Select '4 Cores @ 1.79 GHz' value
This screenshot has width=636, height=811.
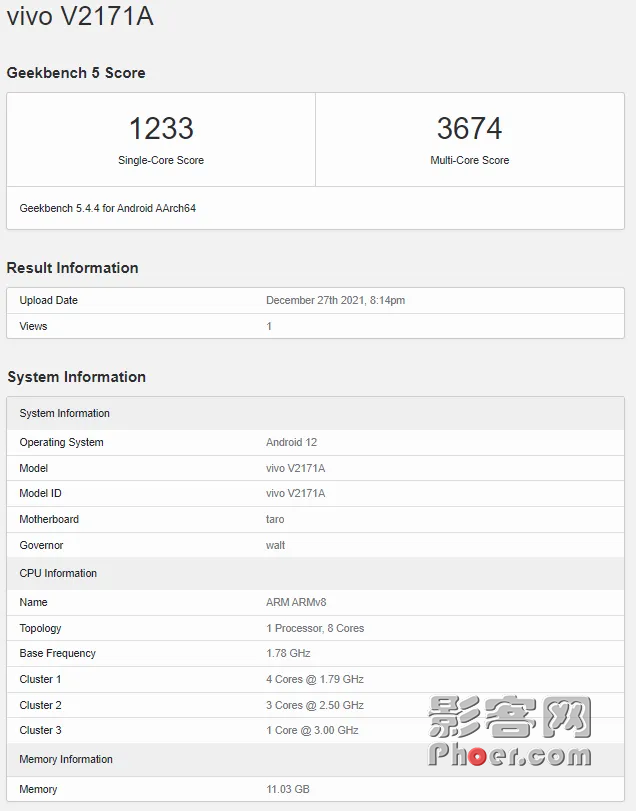tap(315, 679)
